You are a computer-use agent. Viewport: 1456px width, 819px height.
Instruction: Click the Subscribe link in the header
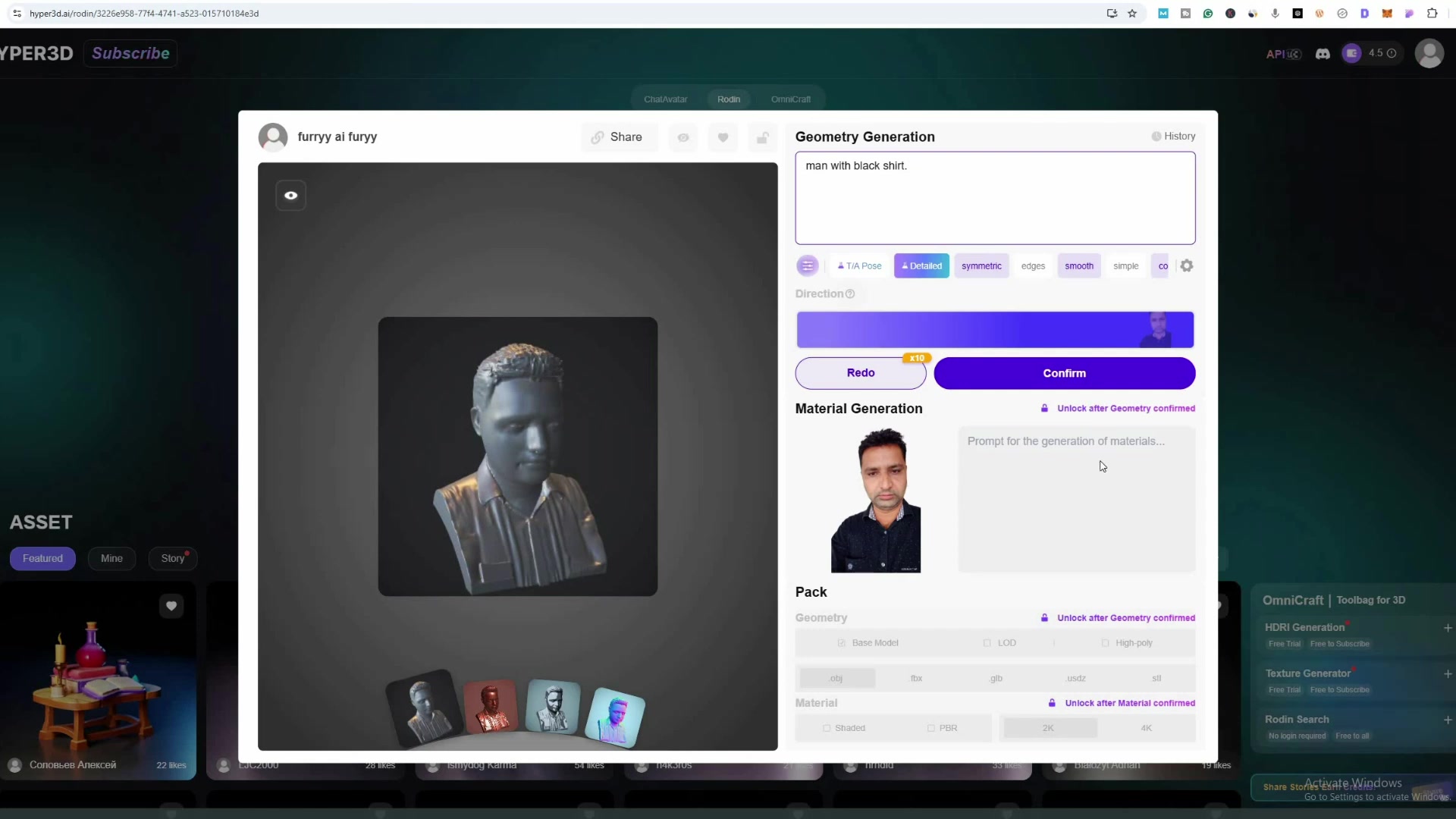point(130,53)
